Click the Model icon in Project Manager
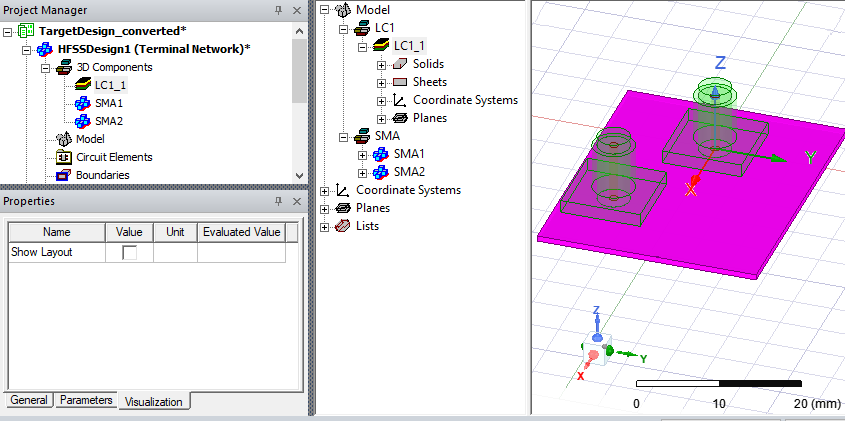 click(64, 139)
